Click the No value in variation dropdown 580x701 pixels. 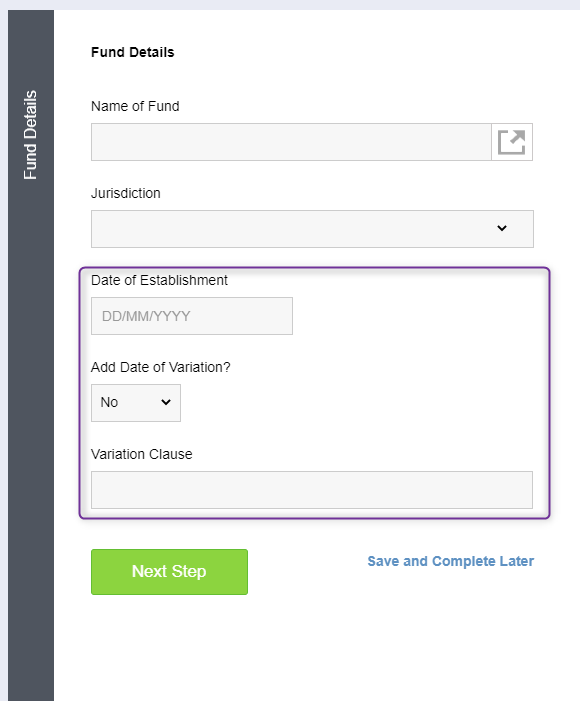[109, 402]
